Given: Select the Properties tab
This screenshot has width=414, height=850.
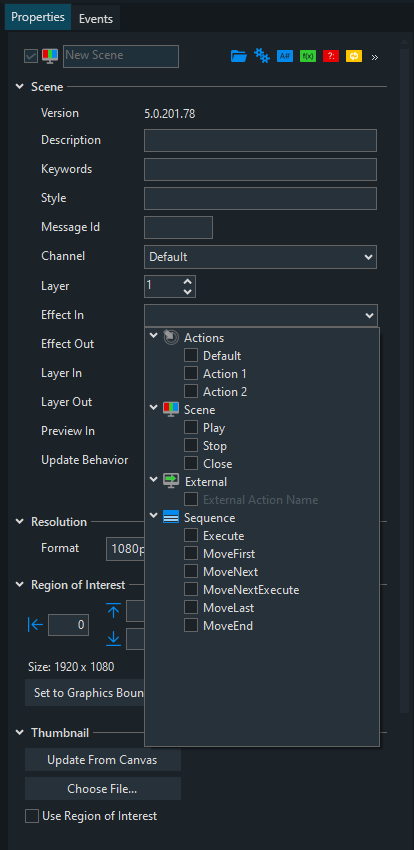Looking at the screenshot, I should [x=38, y=17].
